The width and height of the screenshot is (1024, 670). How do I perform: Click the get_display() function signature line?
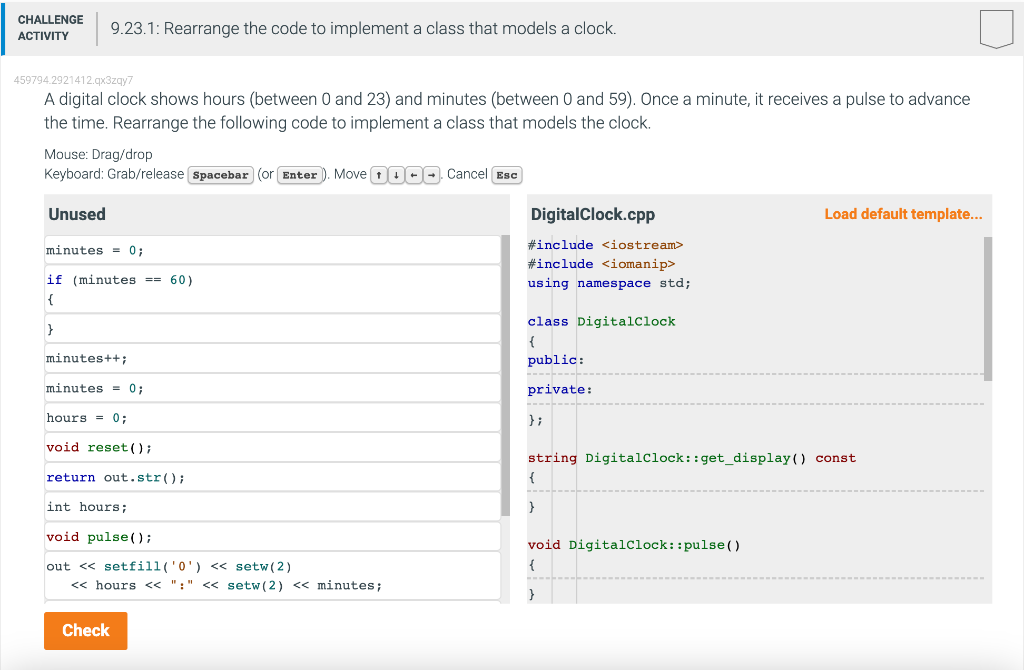692,458
